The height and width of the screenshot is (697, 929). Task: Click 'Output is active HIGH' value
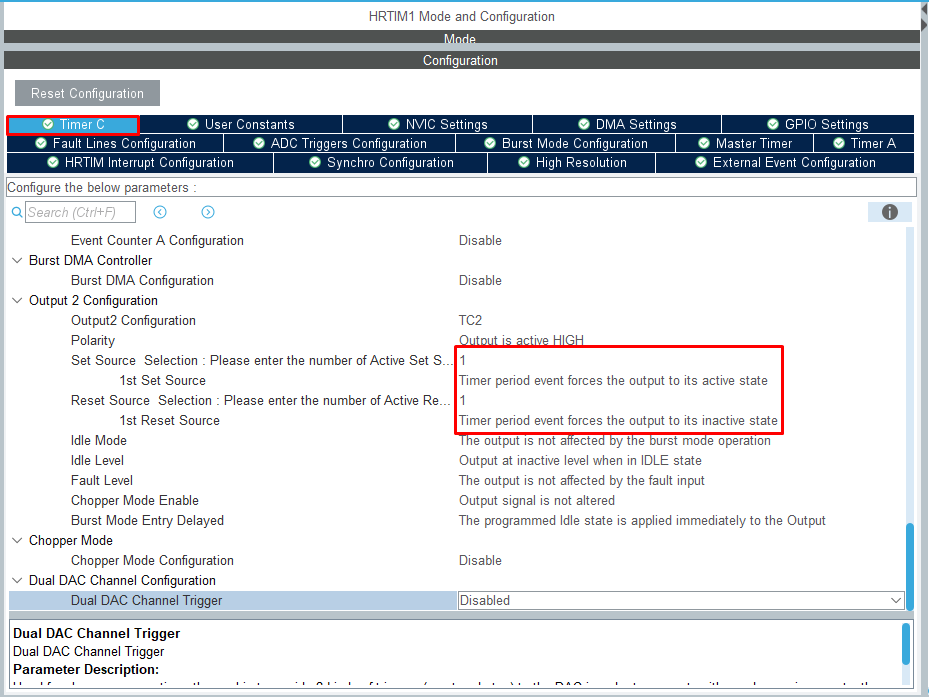[x=521, y=340]
